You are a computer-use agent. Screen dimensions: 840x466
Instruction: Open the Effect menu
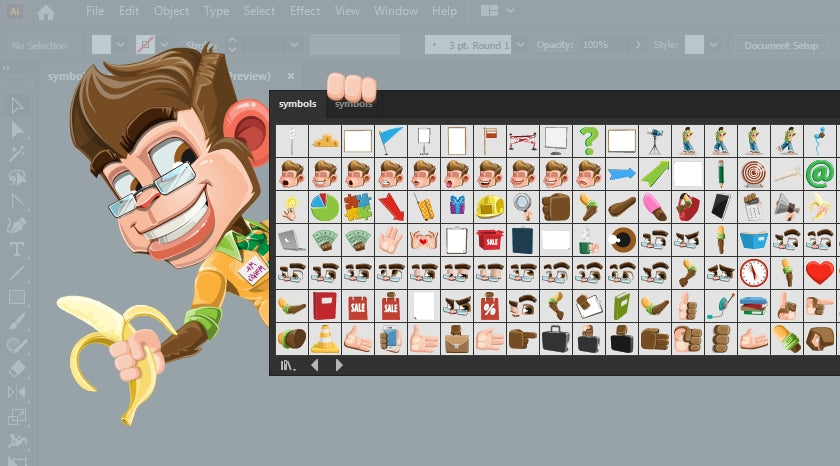305,11
